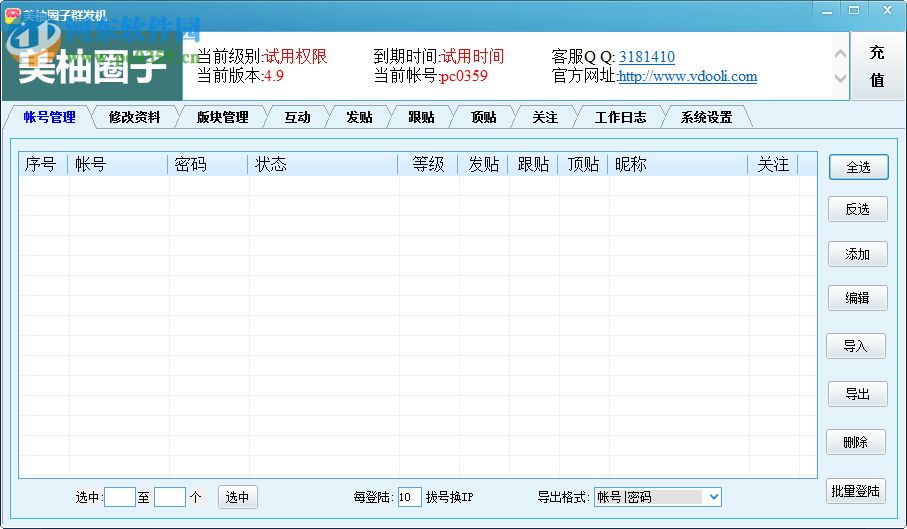Sort by the 顶贴 column header

[583, 165]
